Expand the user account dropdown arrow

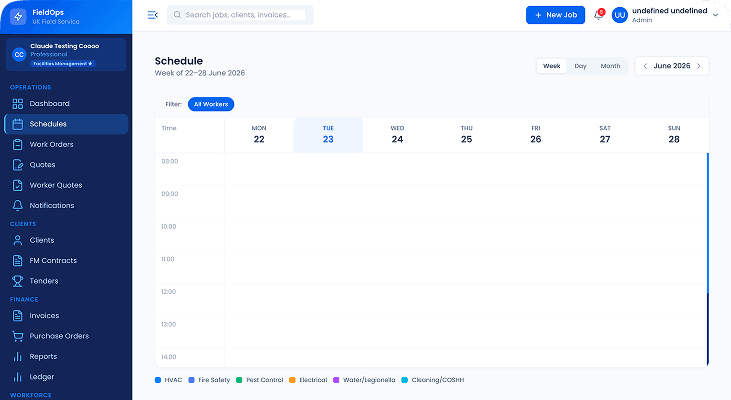tap(716, 15)
